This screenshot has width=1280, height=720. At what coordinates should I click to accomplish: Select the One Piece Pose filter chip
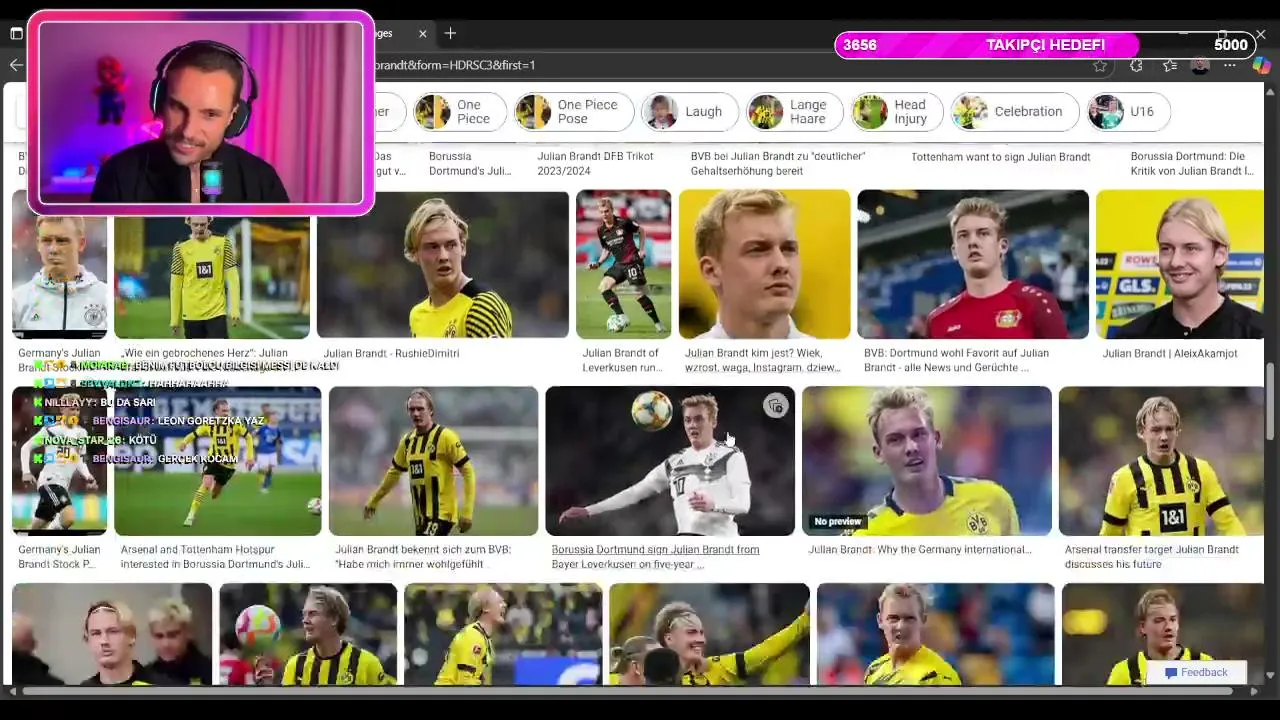pos(574,111)
